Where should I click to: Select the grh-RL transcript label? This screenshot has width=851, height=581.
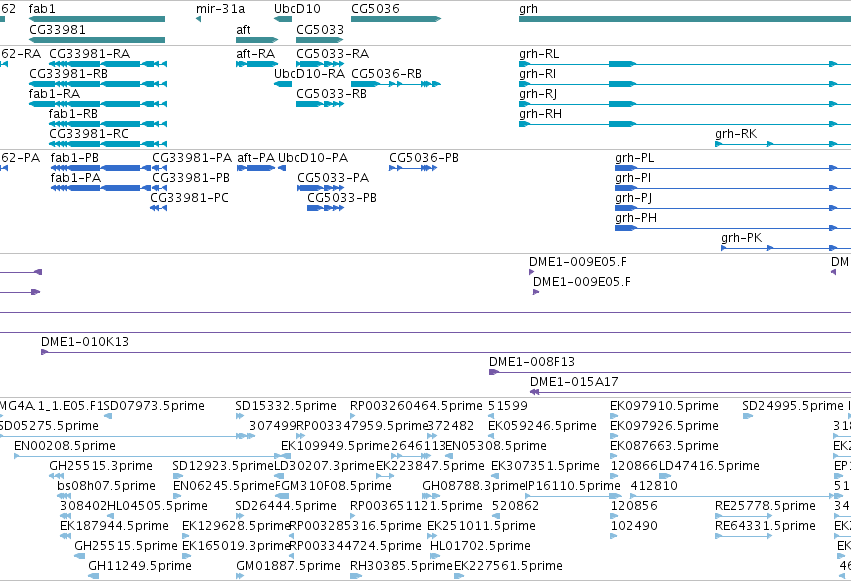[x=539, y=54]
